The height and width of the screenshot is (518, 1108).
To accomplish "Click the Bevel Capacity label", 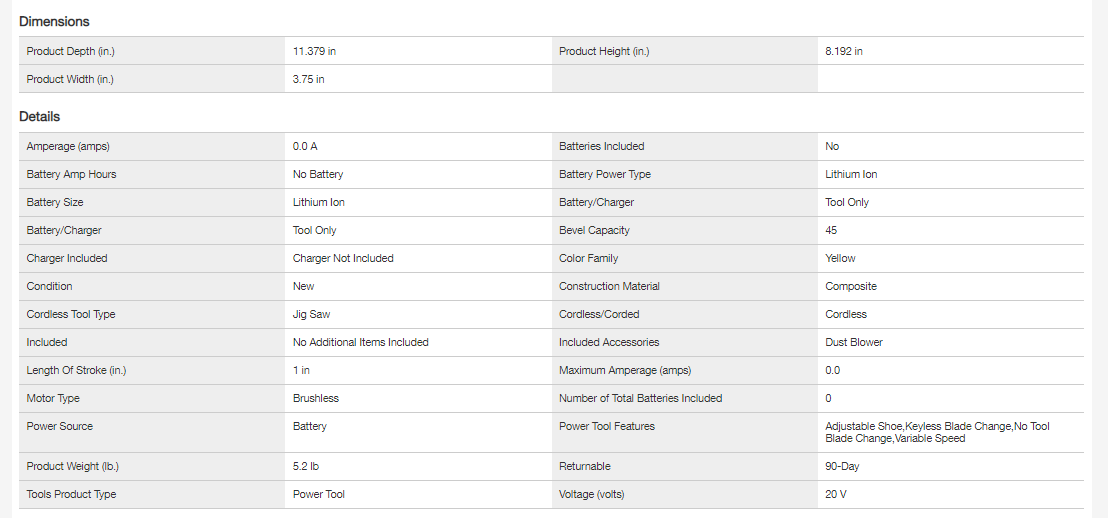I will [x=594, y=230].
